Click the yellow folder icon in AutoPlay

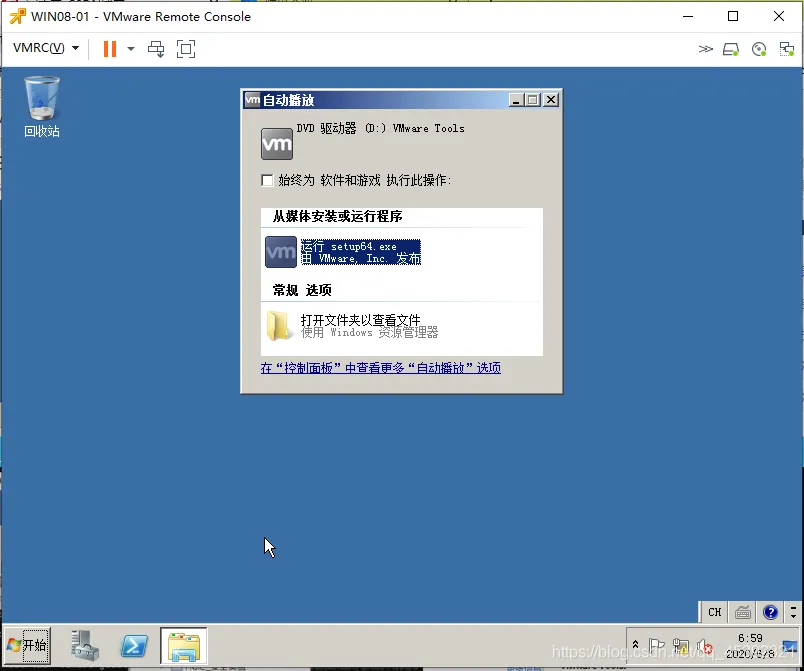pos(277,326)
